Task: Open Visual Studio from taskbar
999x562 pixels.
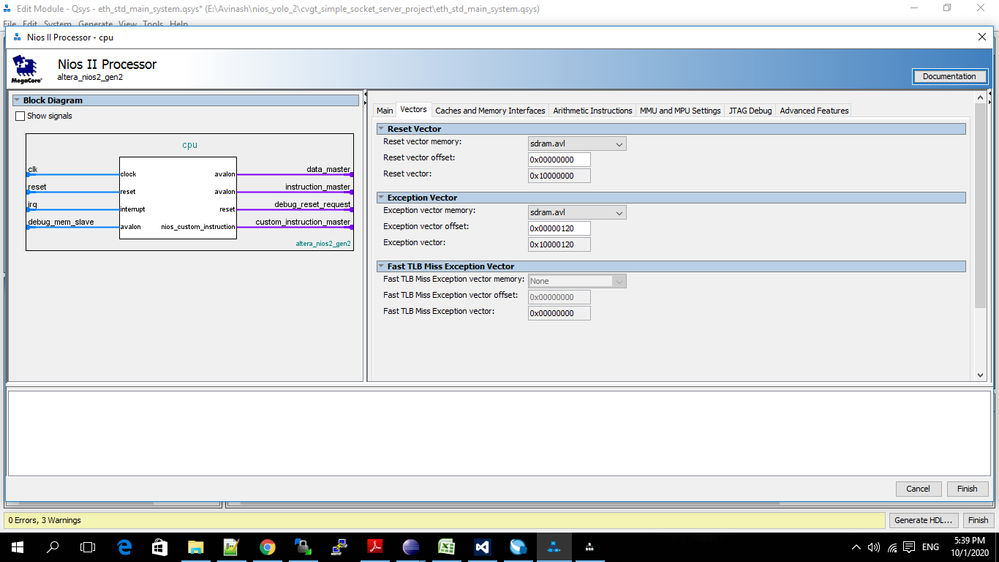Action: tap(482, 547)
